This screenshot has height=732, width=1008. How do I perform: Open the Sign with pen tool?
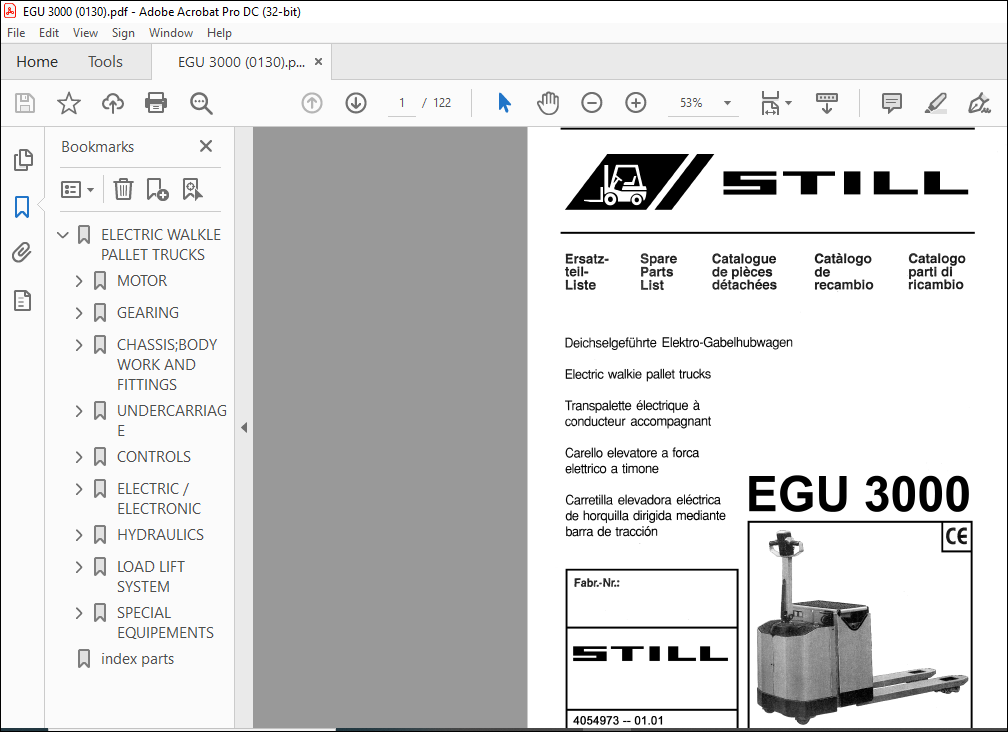[x=979, y=103]
